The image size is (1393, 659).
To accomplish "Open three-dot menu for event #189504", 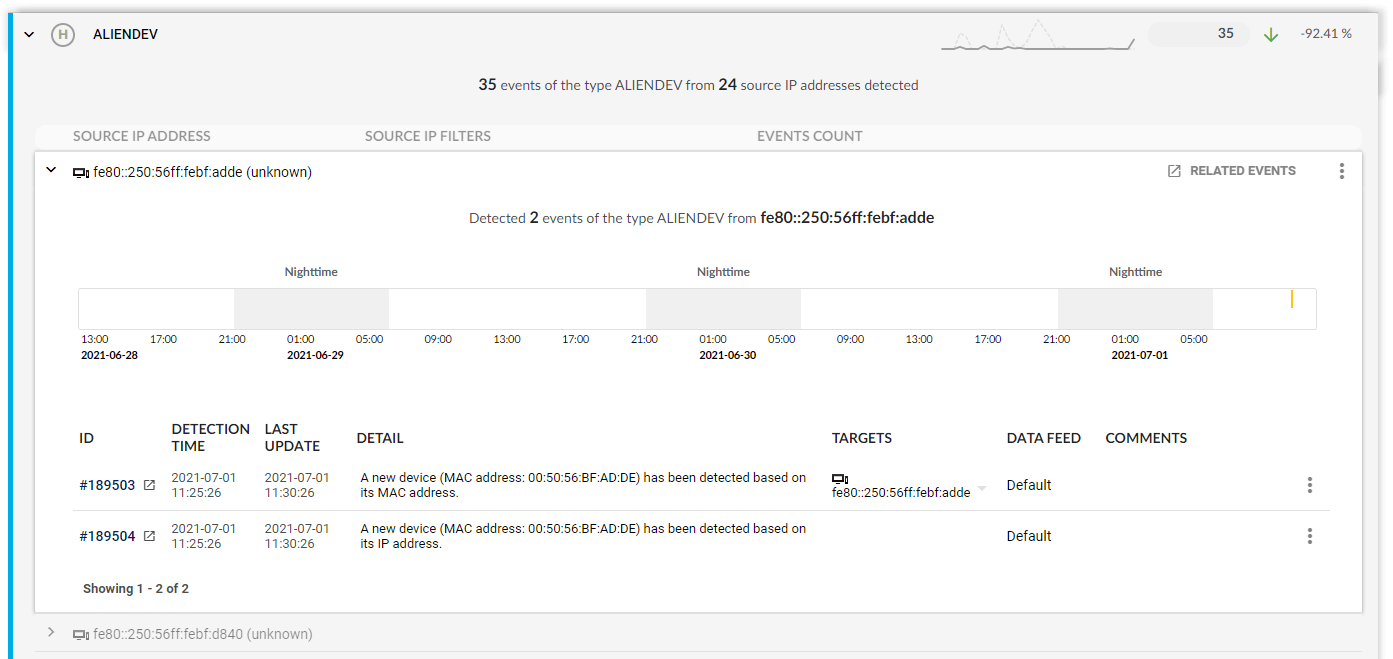I will (1309, 536).
